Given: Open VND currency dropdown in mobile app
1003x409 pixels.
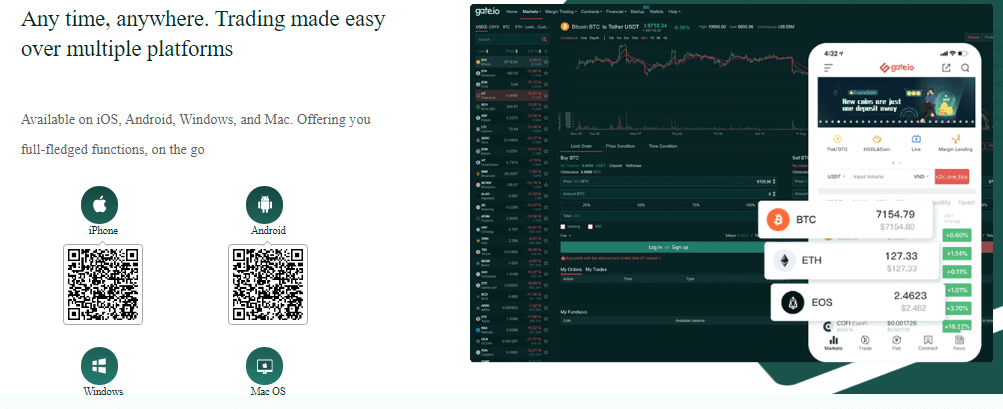Looking at the screenshot, I should pyautogui.click(x=921, y=176).
